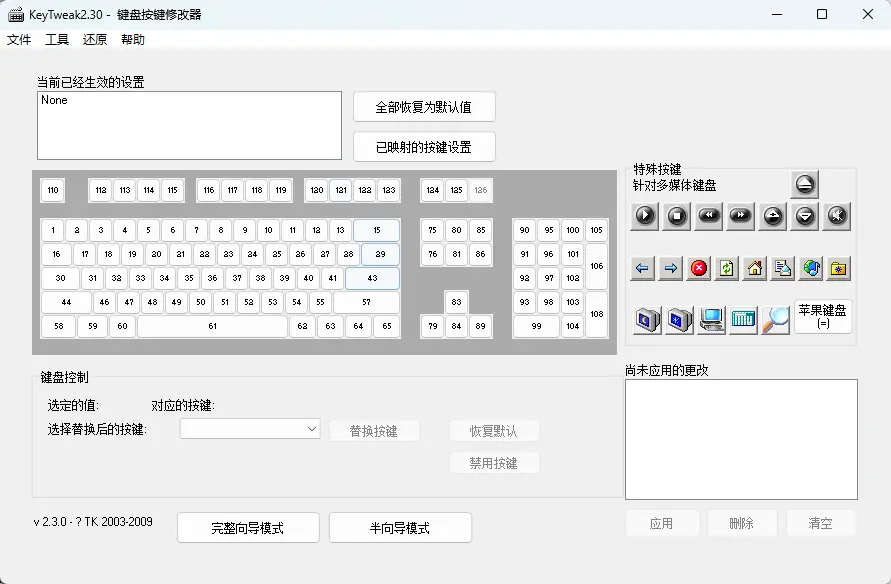Select keyboard key 58

click(59, 326)
